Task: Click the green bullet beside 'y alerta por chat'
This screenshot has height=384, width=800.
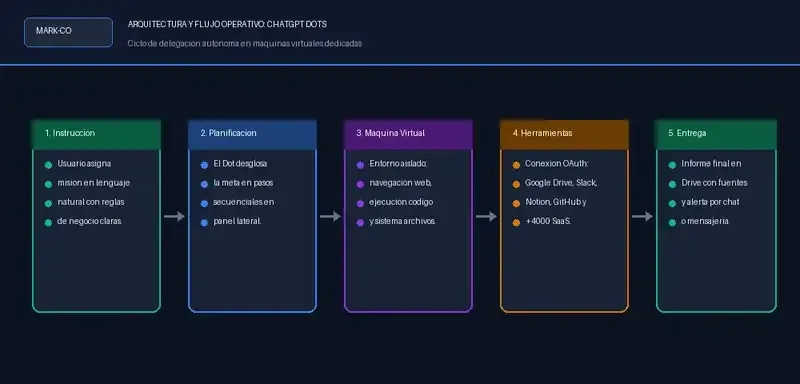Action: click(x=672, y=203)
